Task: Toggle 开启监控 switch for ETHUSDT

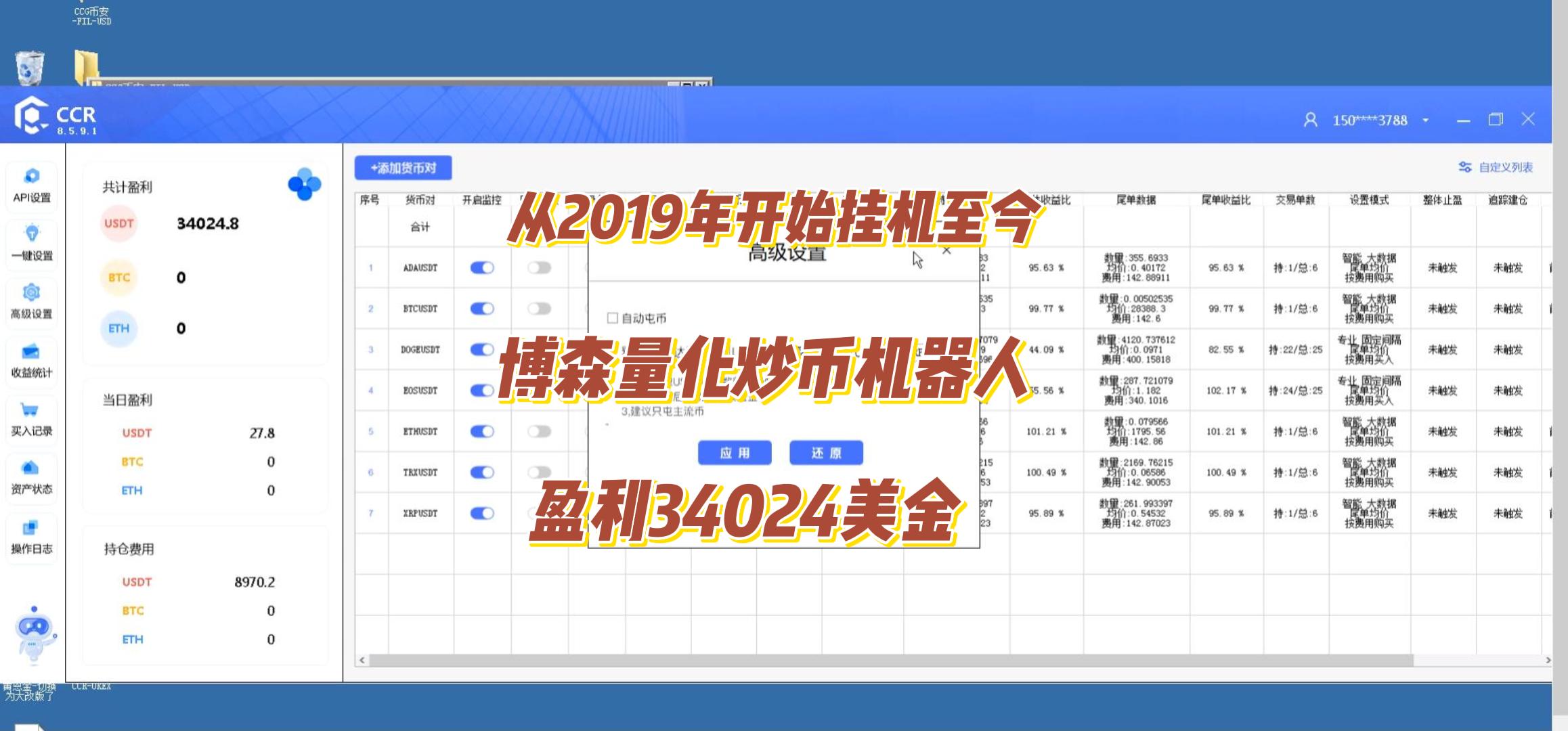Action: pyautogui.click(x=482, y=431)
